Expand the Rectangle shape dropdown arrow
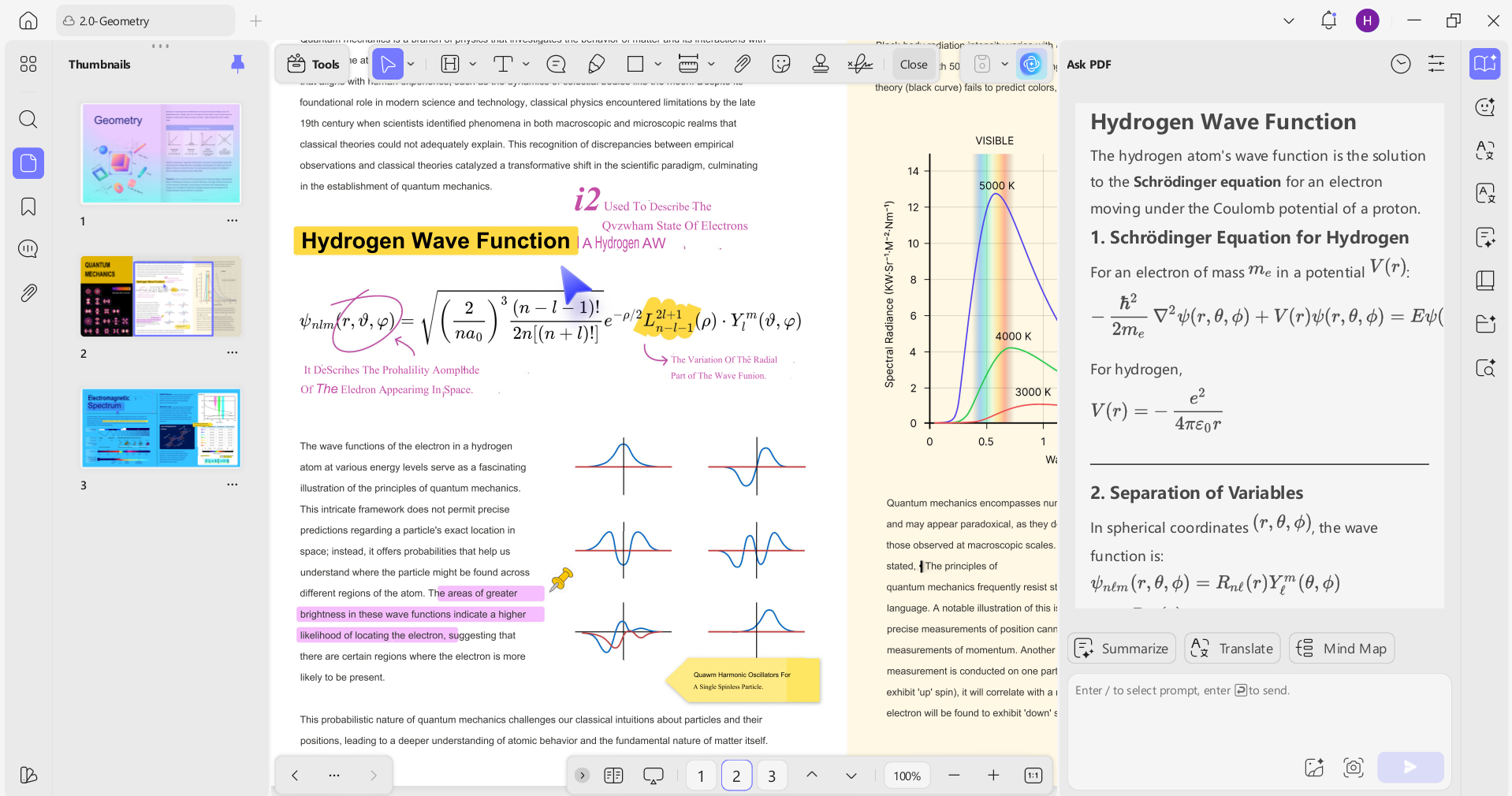 (657, 64)
